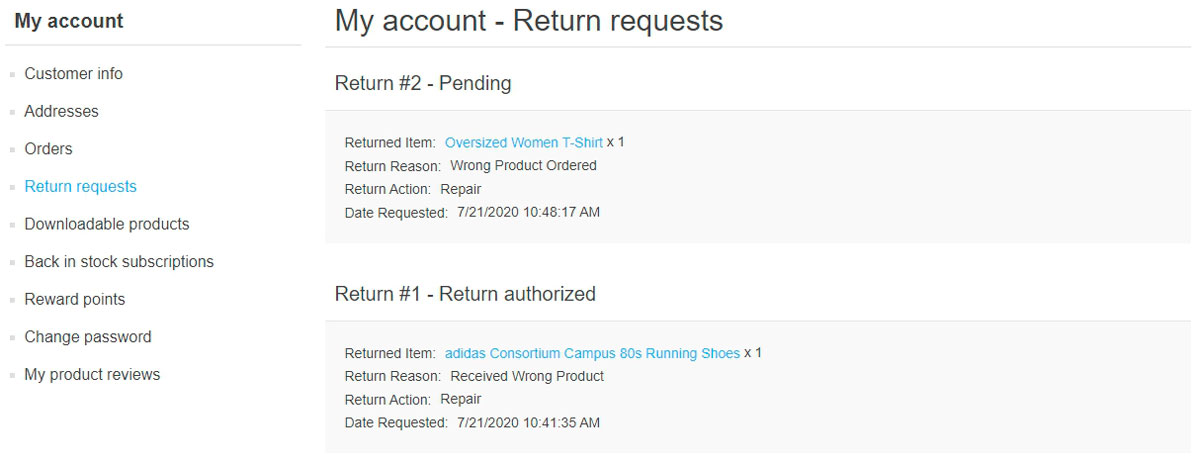Image resolution: width=1200 pixels, height=463 pixels.
Task: Click the Return #2 - Pending heading
Action: pyautogui.click(x=423, y=83)
